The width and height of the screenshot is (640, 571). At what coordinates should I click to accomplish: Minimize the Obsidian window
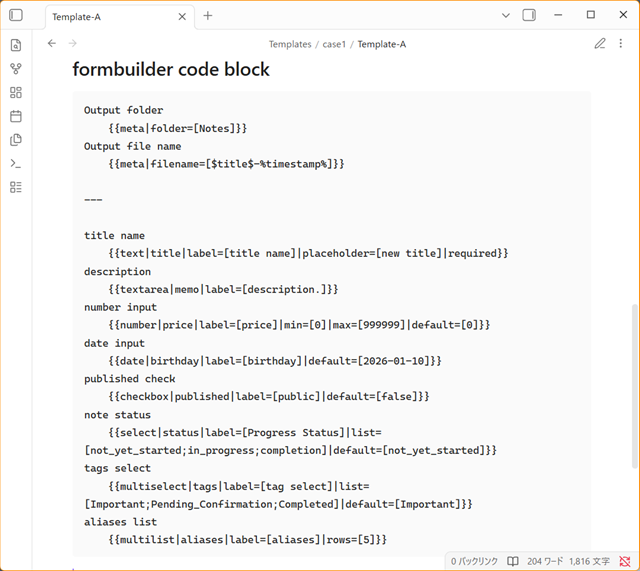pyautogui.click(x=558, y=15)
